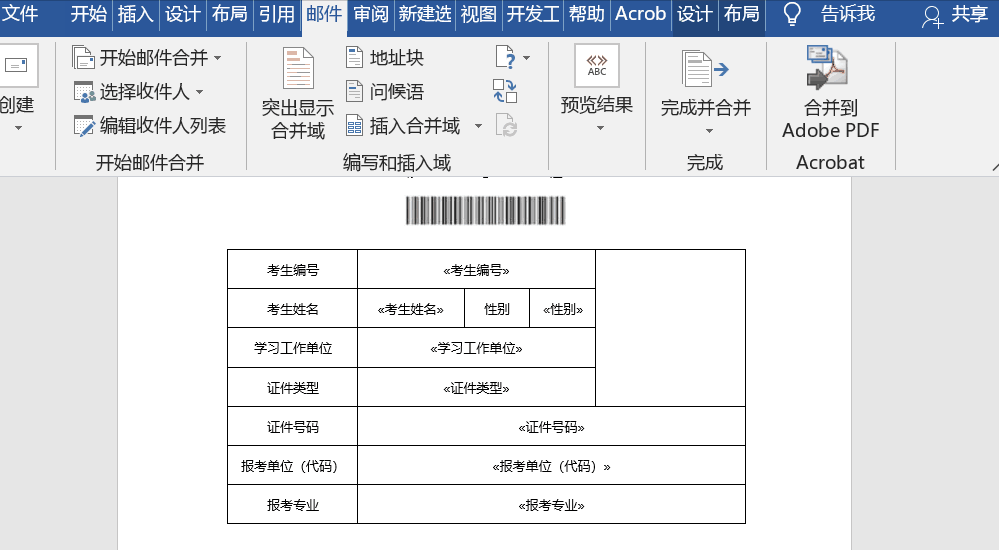
Task: Open the 新建选 ribbon tab
Action: tap(425, 13)
